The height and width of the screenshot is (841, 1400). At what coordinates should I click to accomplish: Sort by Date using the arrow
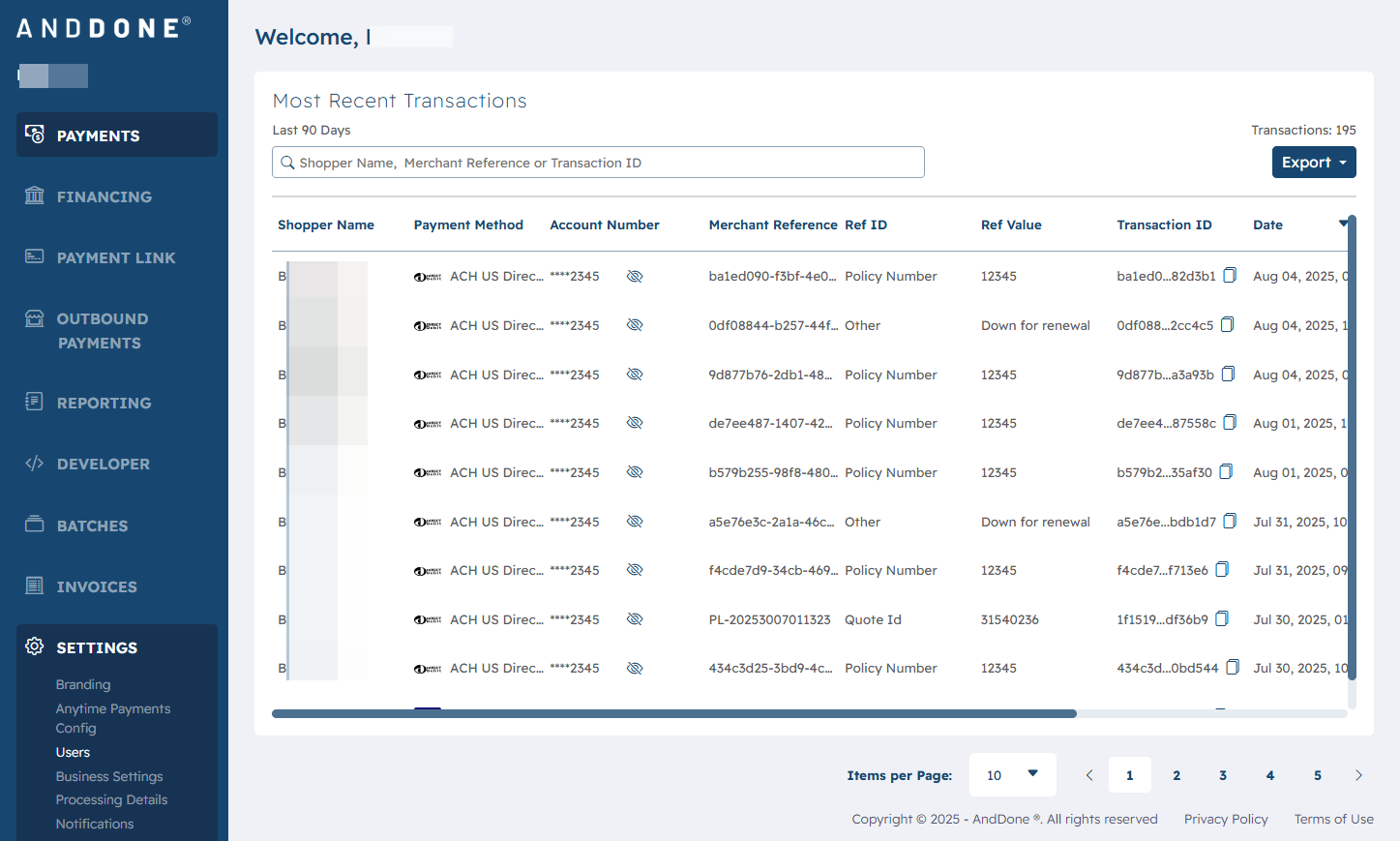tap(1343, 224)
